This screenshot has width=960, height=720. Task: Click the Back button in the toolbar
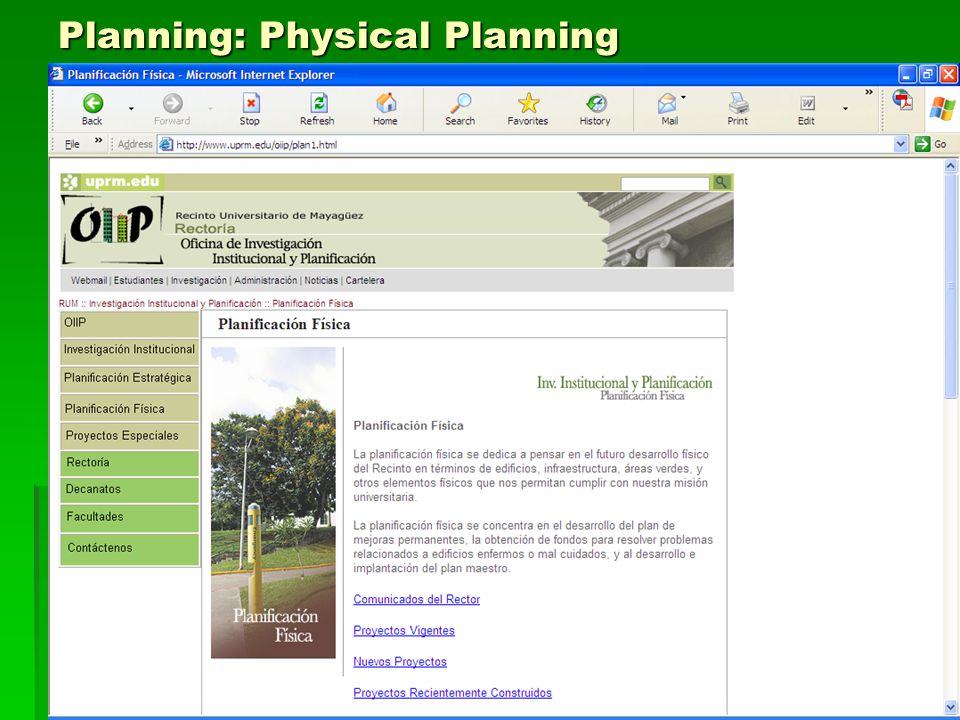point(93,109)
